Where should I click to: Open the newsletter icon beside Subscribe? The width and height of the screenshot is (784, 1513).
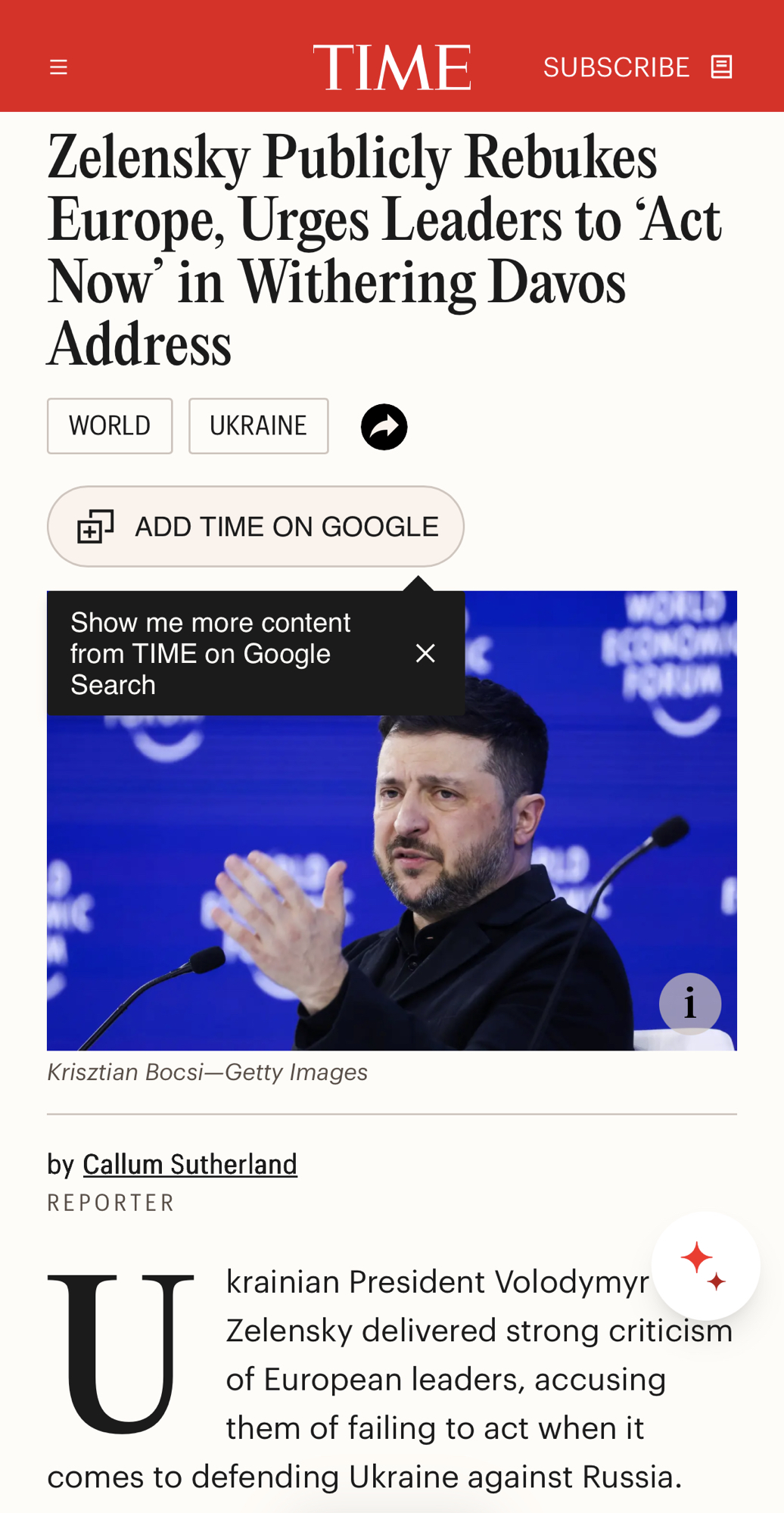[721, 67]
